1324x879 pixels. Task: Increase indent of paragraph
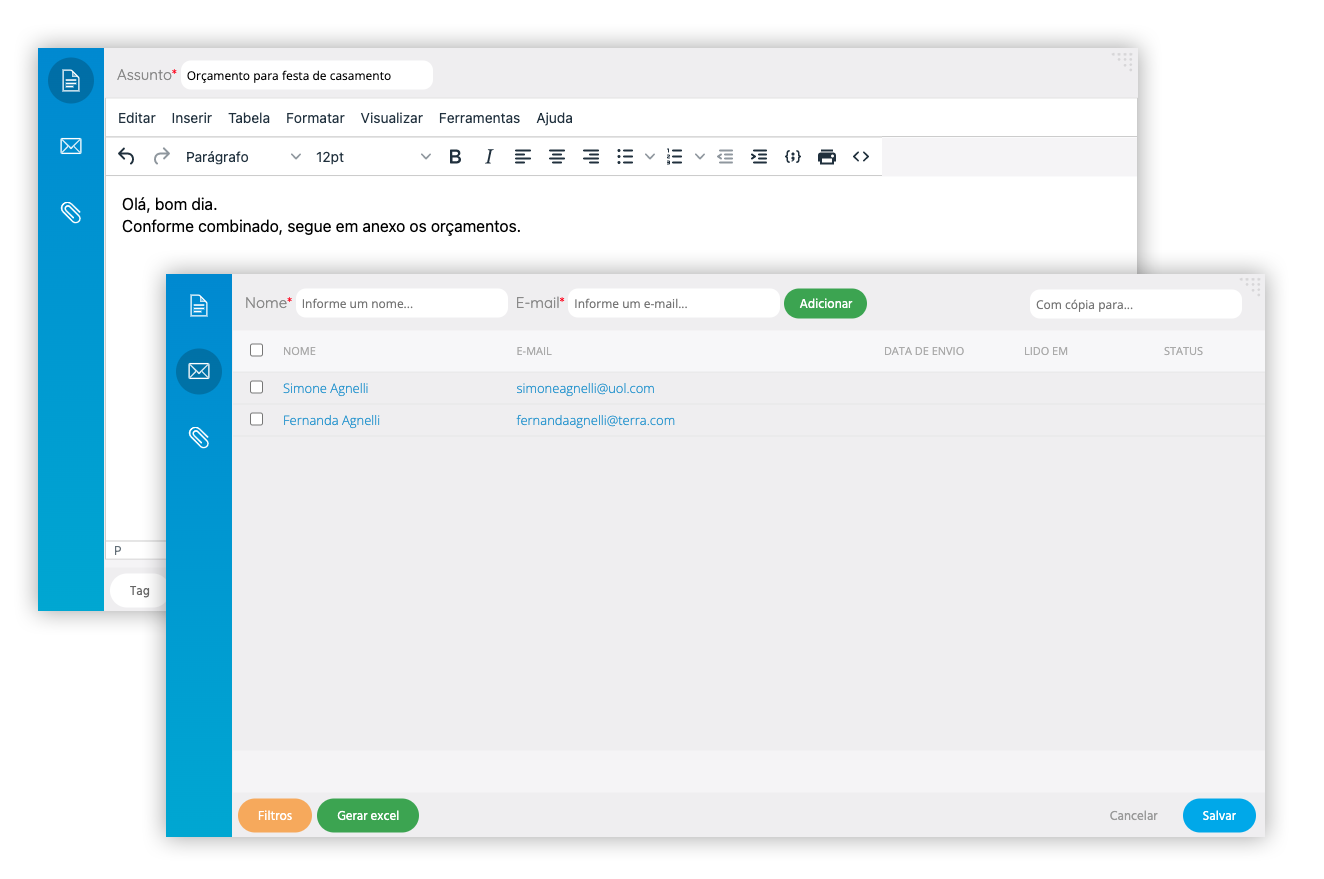point(759,156)
